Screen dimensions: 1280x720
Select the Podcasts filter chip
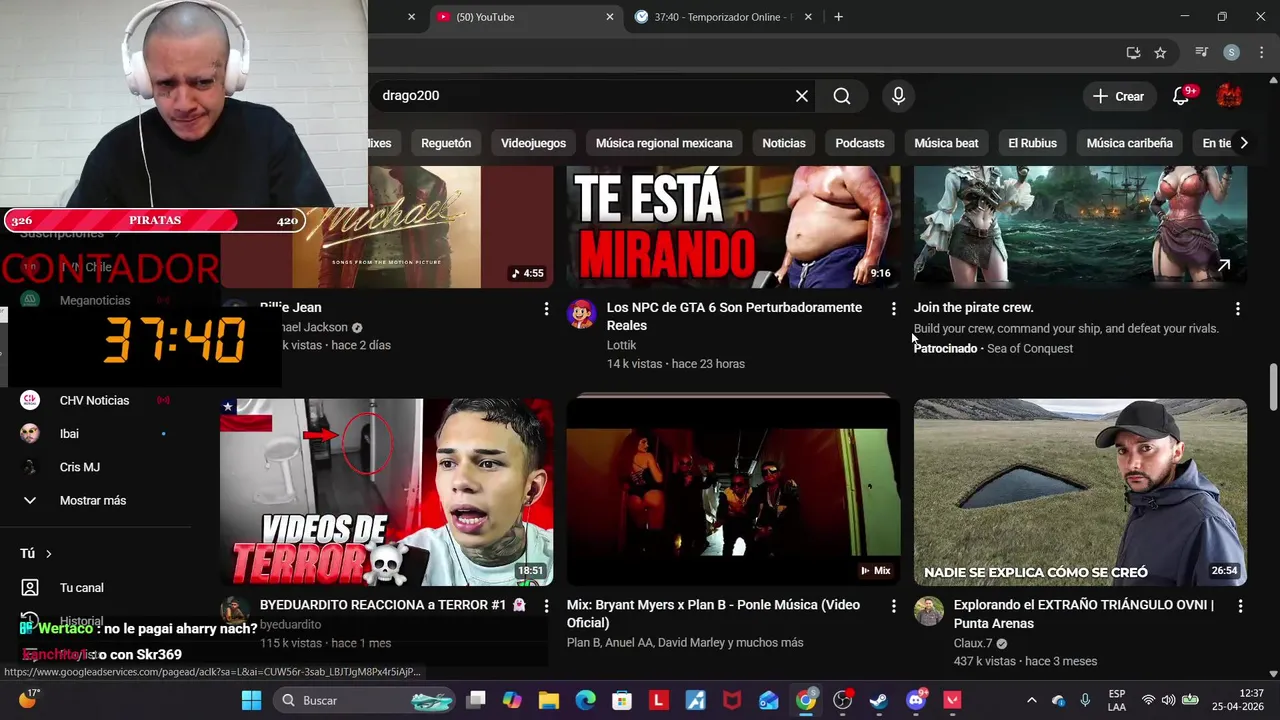pos(860,143)
